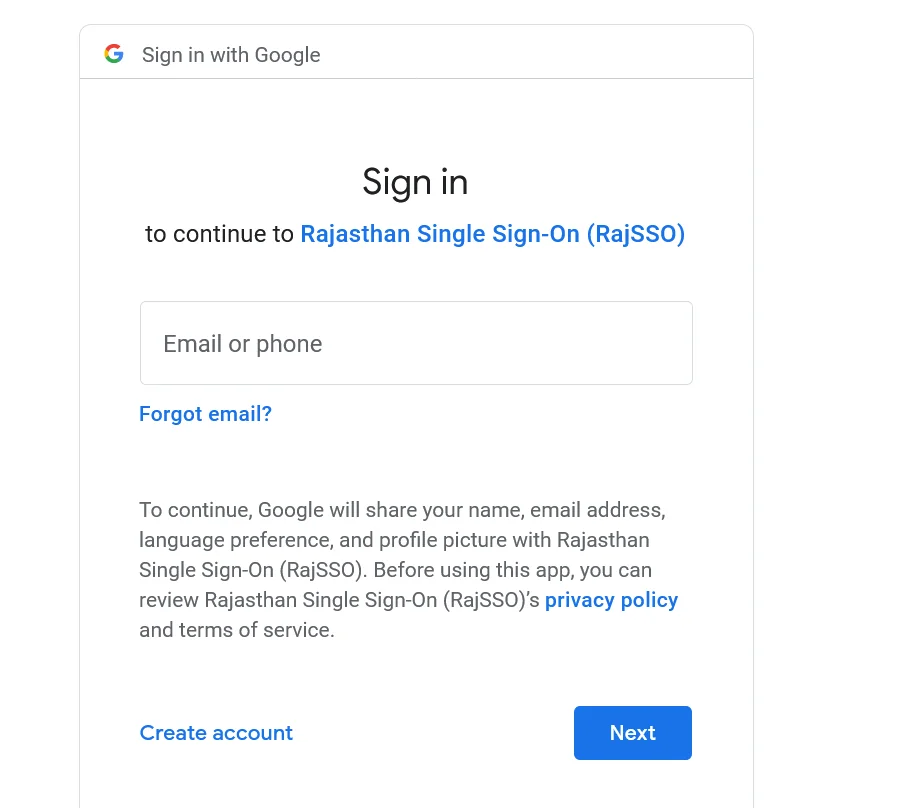Screen dimensions: 900x808
Task: Open the privacy policy link
Action: 611,600
